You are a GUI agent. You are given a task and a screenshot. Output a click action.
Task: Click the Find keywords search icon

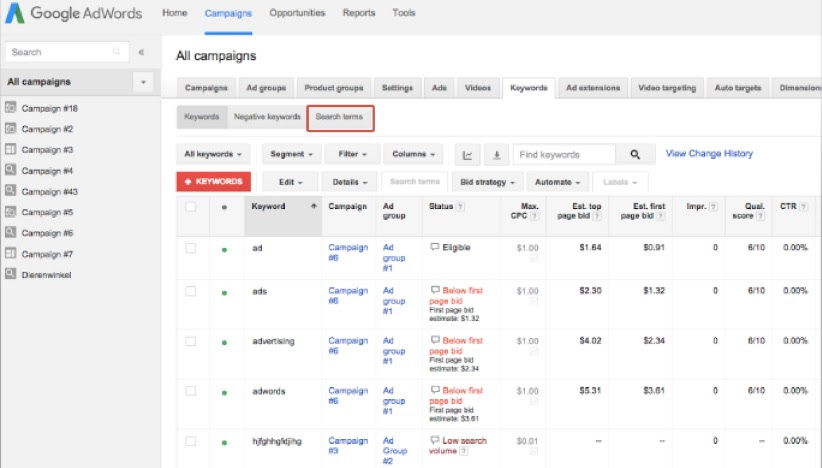[x=635, y=155]
